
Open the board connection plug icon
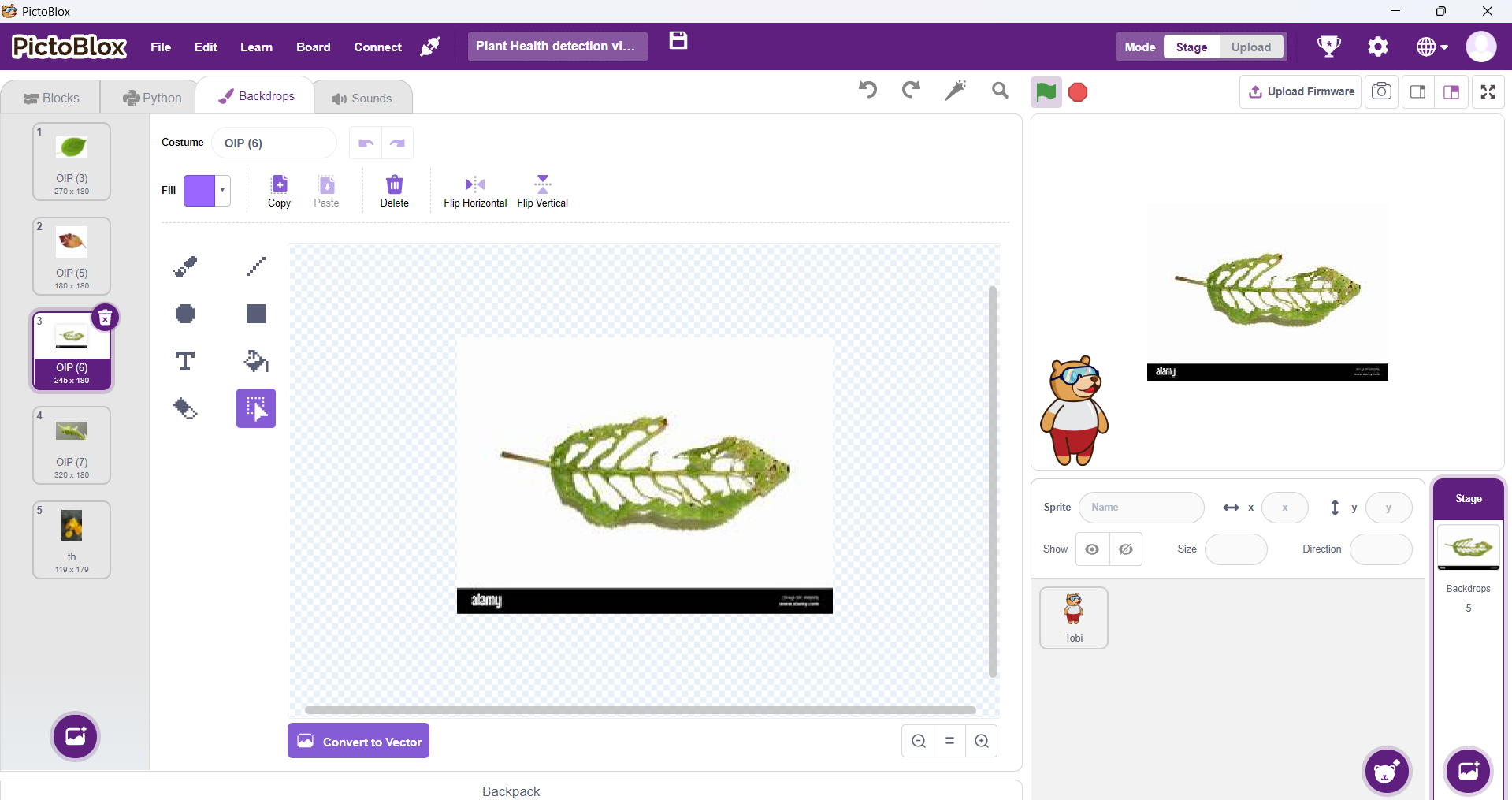point(430,47)
